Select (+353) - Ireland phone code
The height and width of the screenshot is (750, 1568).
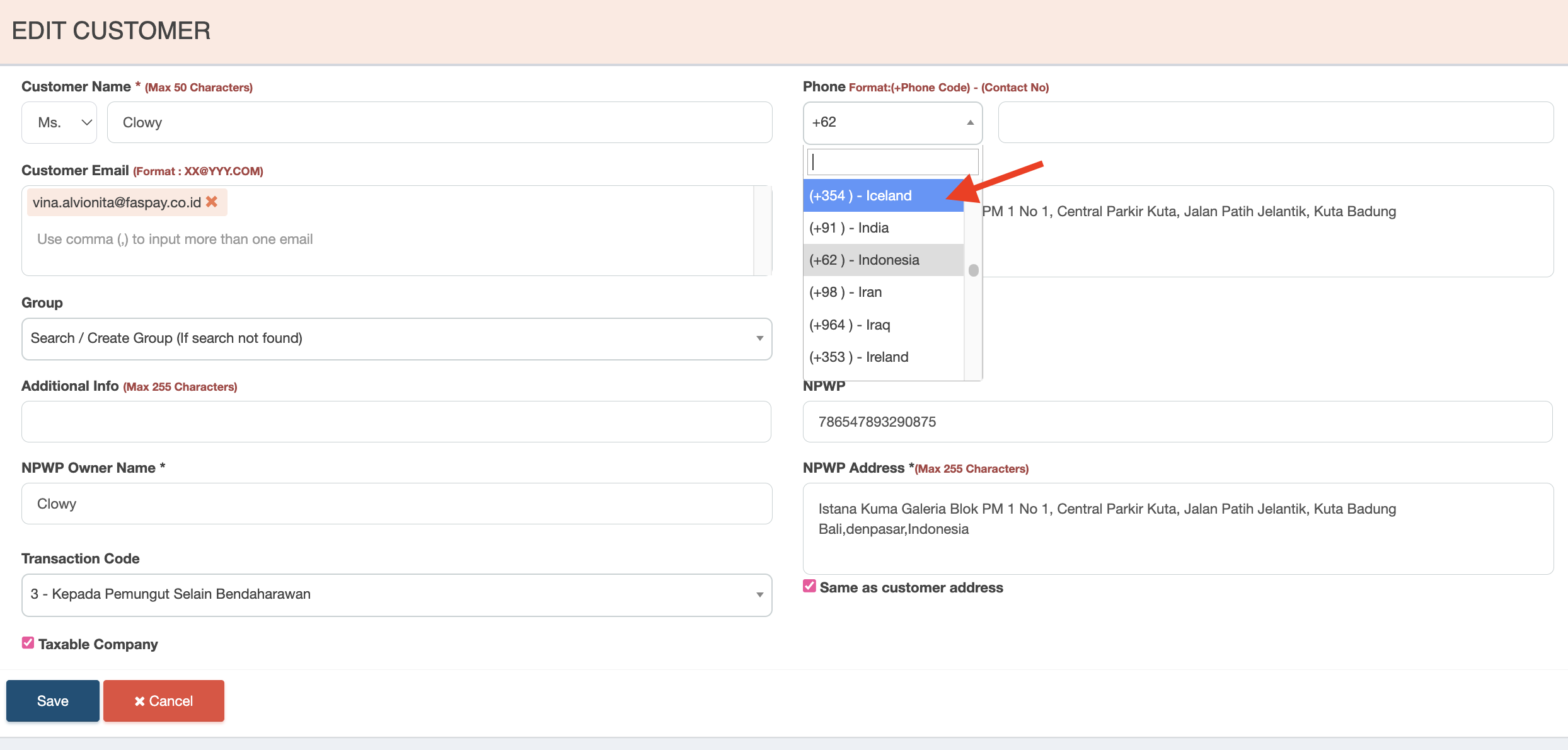882,357
